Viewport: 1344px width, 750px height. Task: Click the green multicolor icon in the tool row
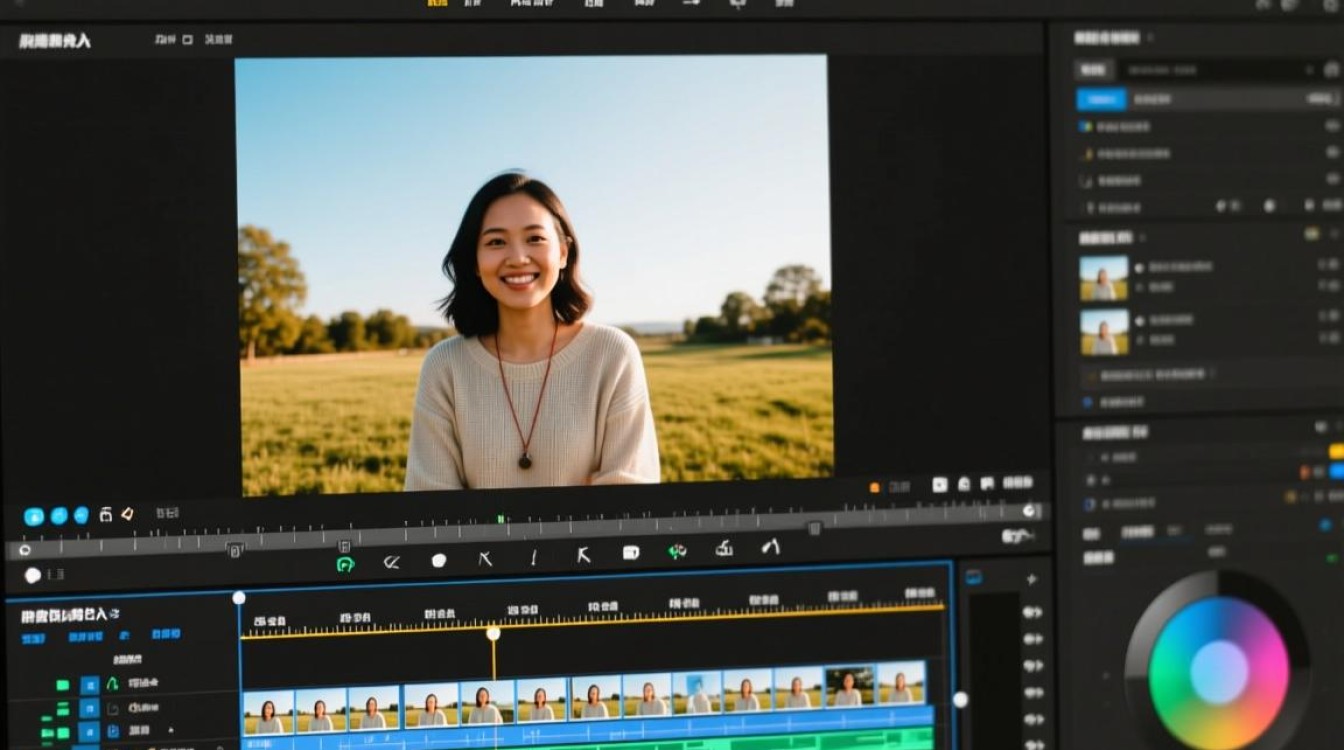[677, 551]
